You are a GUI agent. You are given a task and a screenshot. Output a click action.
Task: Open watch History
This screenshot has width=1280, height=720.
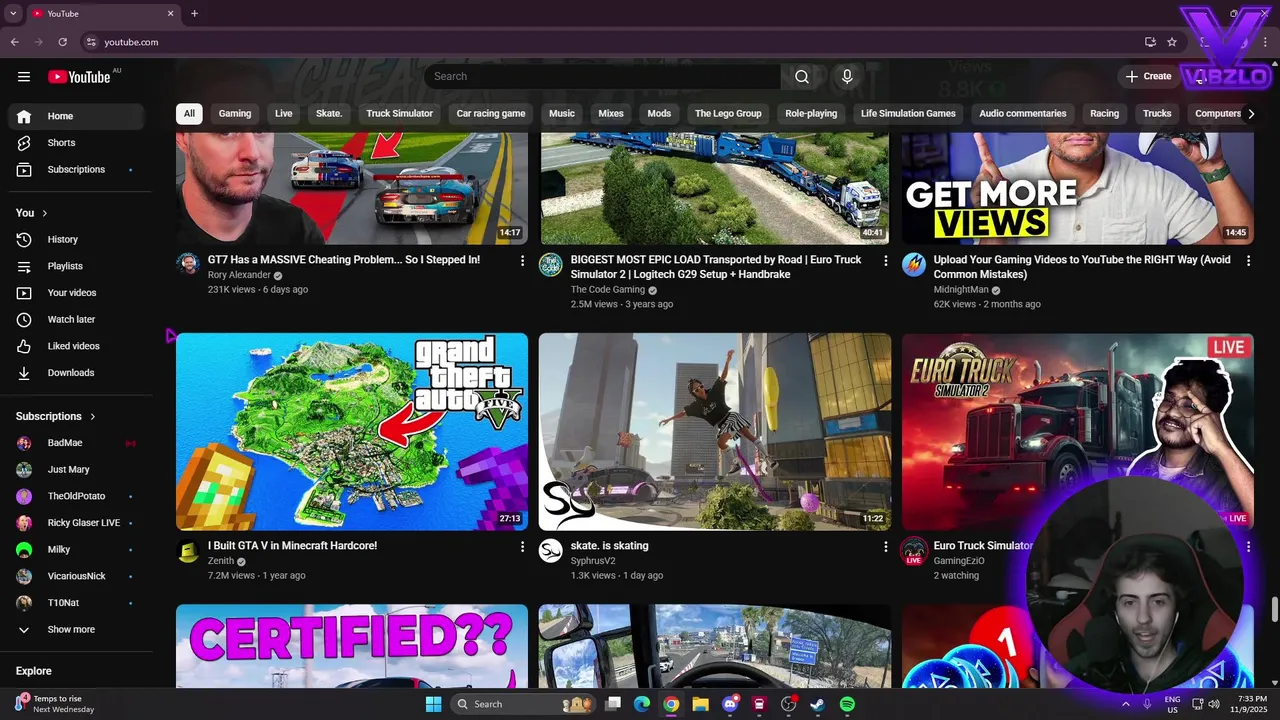click(76, 240)
